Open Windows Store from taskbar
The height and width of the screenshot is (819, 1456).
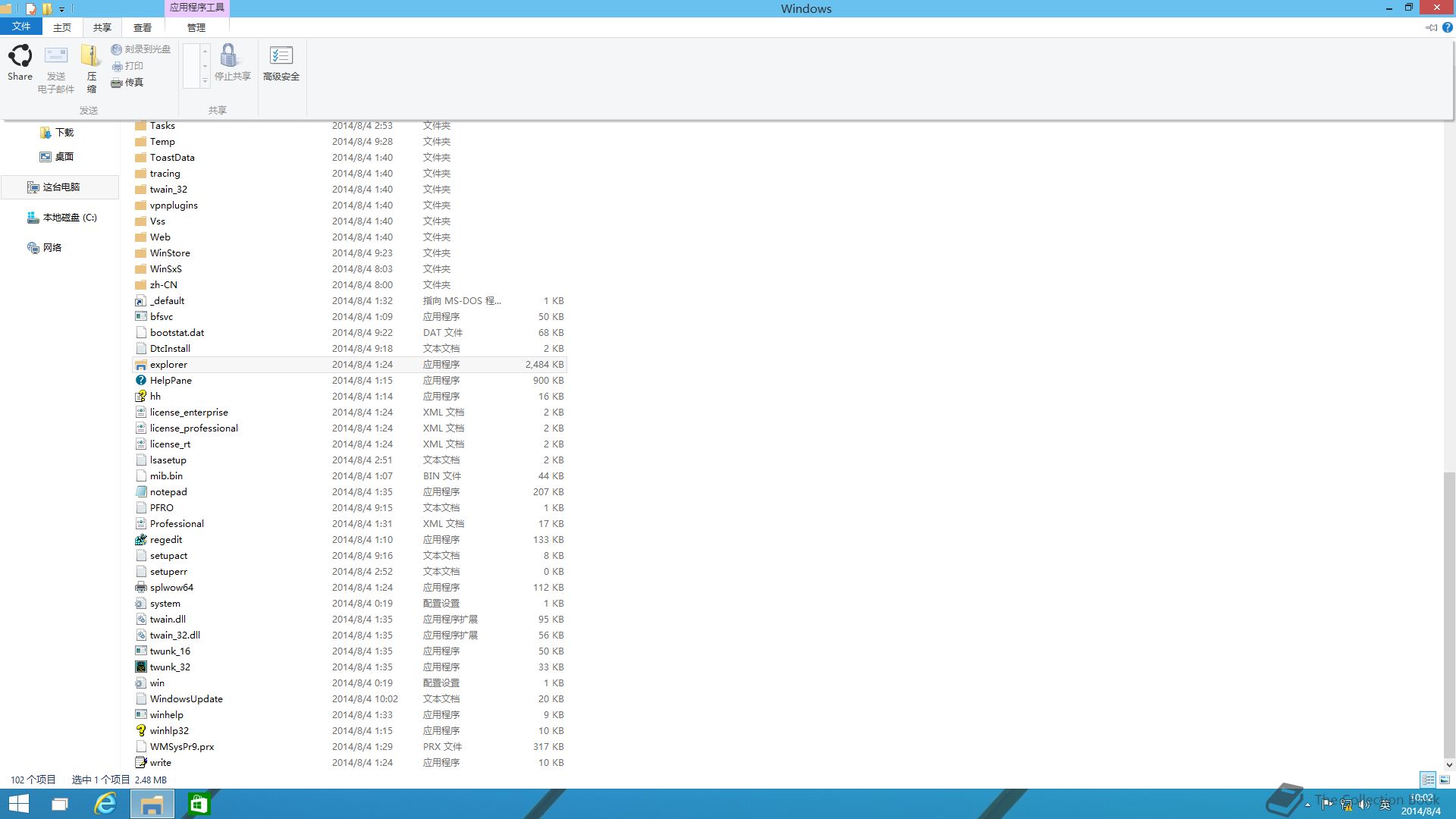point(199,804)
